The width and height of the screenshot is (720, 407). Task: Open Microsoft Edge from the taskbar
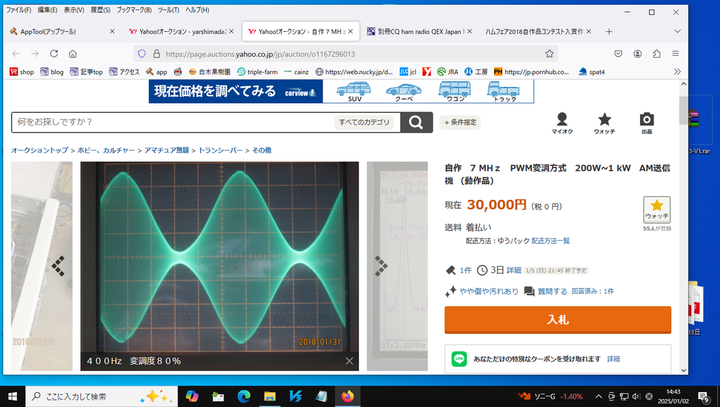coord(244,396)
